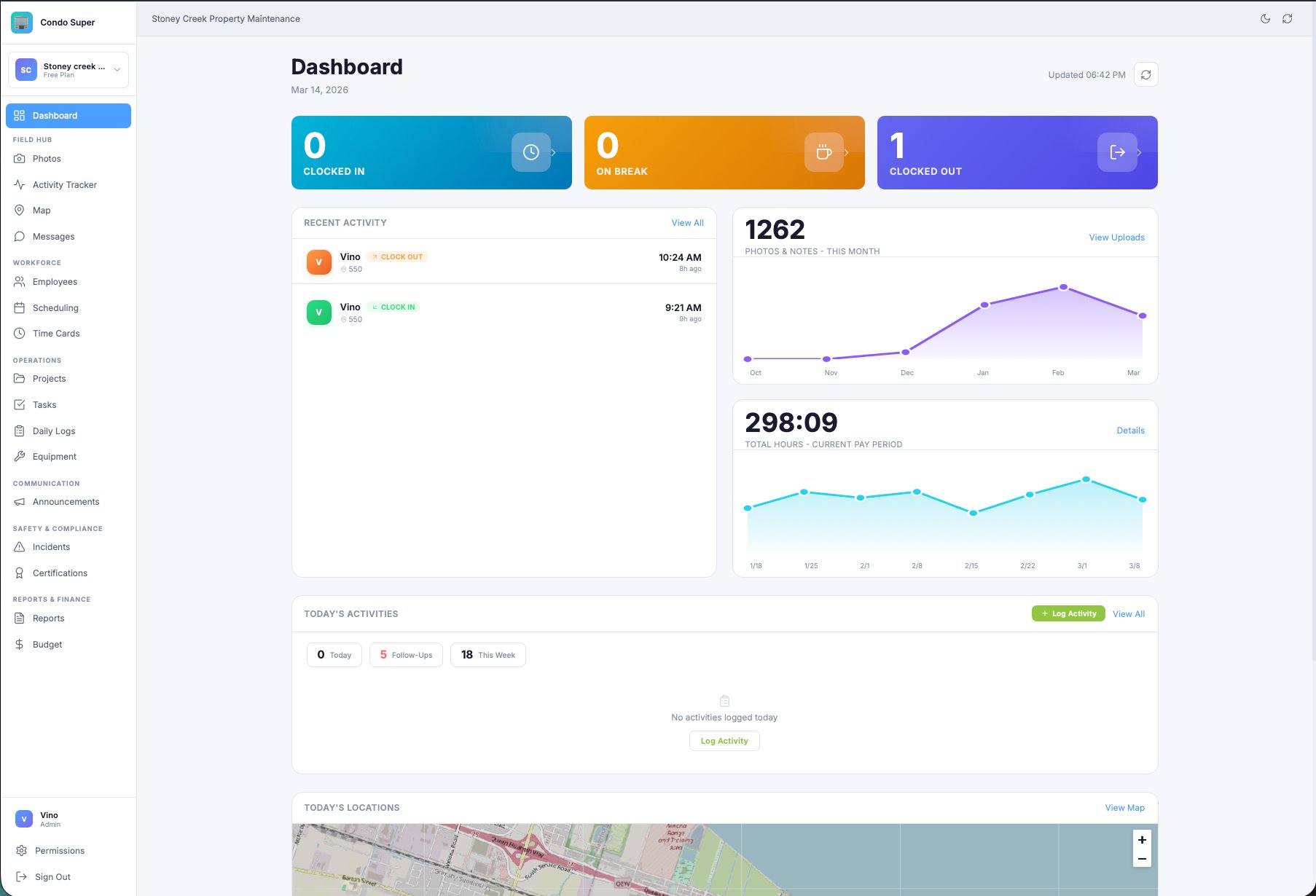
Task: Click green Vino avatar
Action: coord(318,313)
